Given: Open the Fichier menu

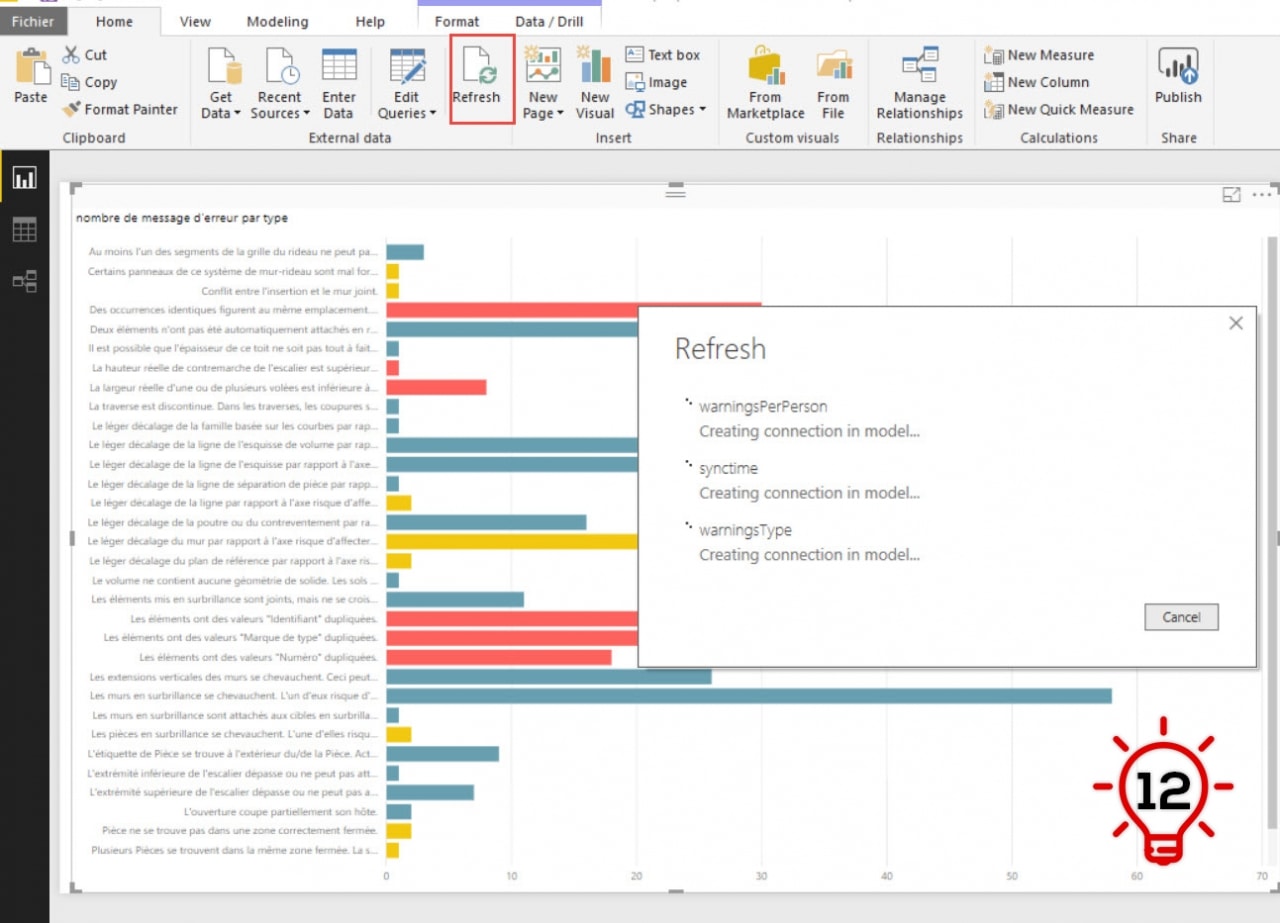Looking at the screenshot, I should [x=33, y=21].
